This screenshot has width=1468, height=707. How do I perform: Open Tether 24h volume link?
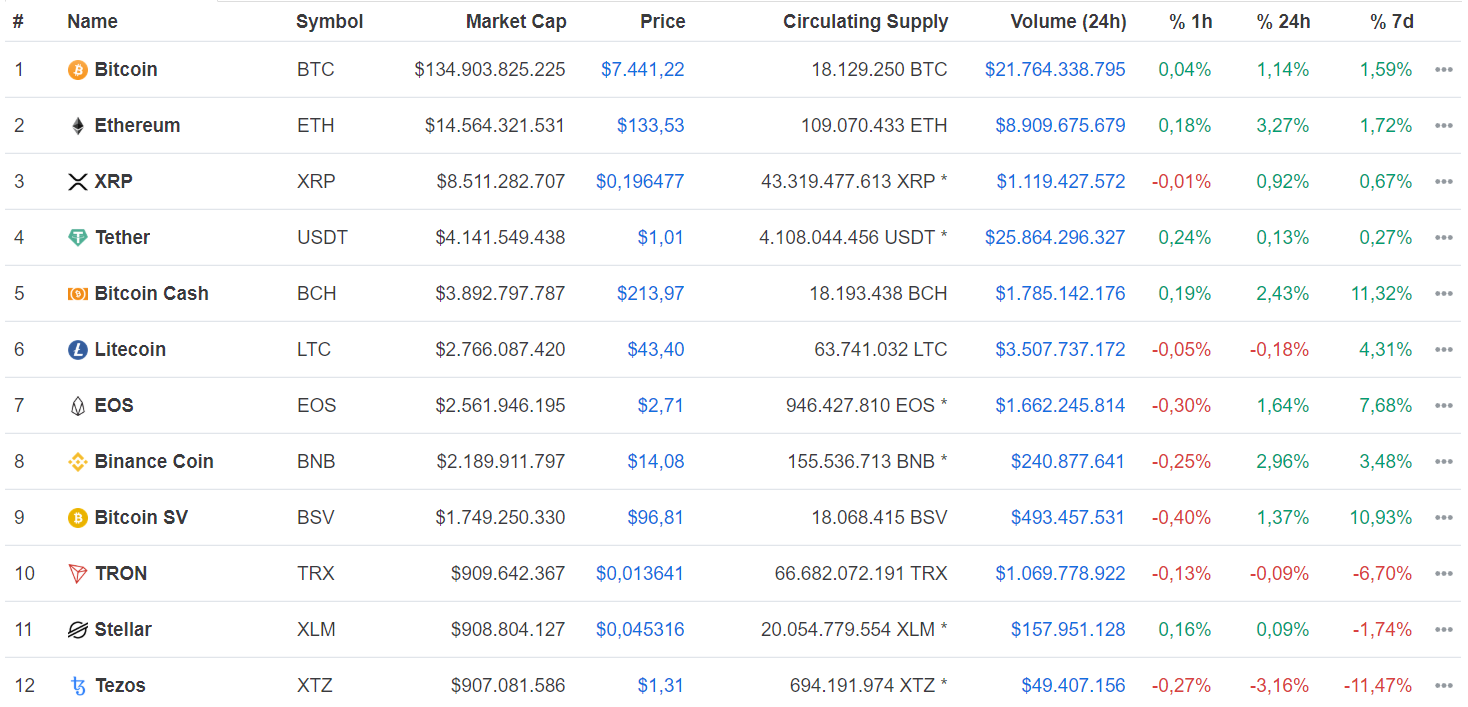[x=1054, y=238]
